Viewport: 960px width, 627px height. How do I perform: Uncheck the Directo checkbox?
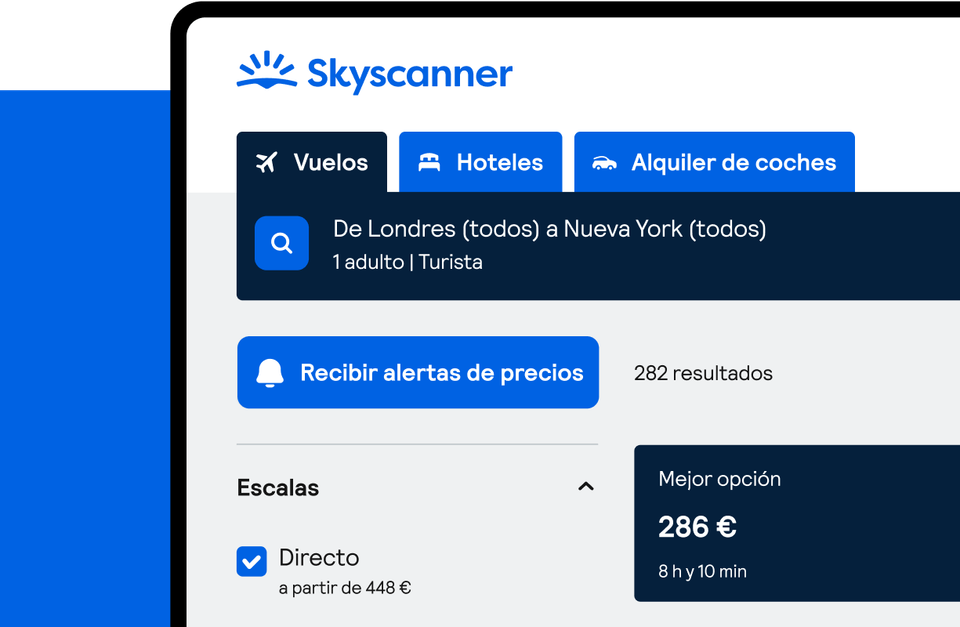(252, 561)
